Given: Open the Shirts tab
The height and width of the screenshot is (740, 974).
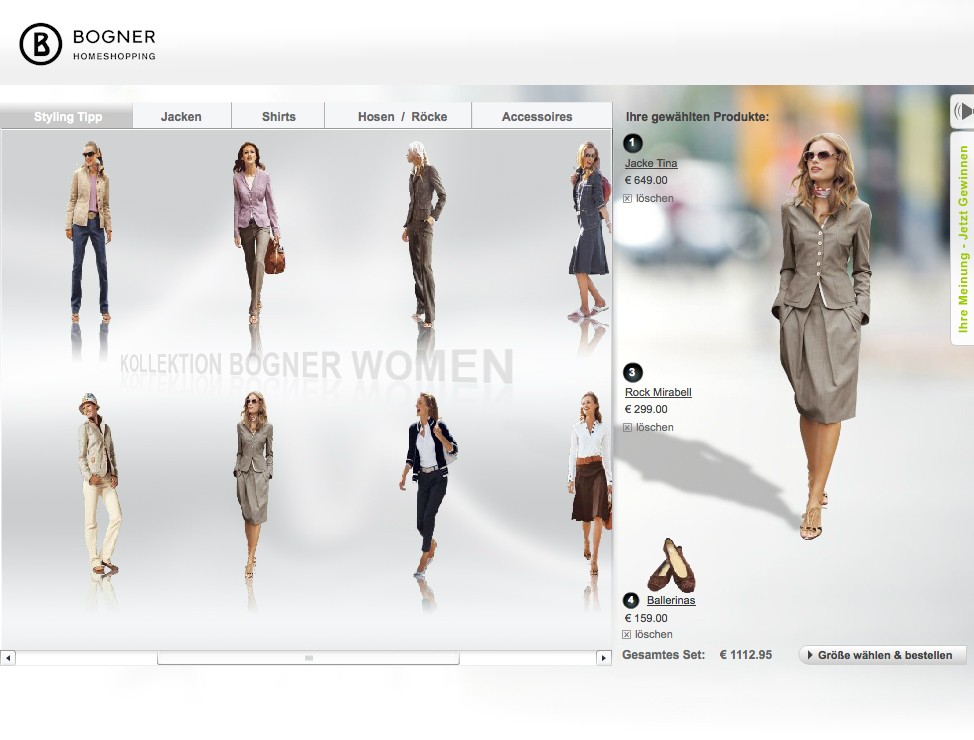Looking at the screenshot, I should 278,116.
